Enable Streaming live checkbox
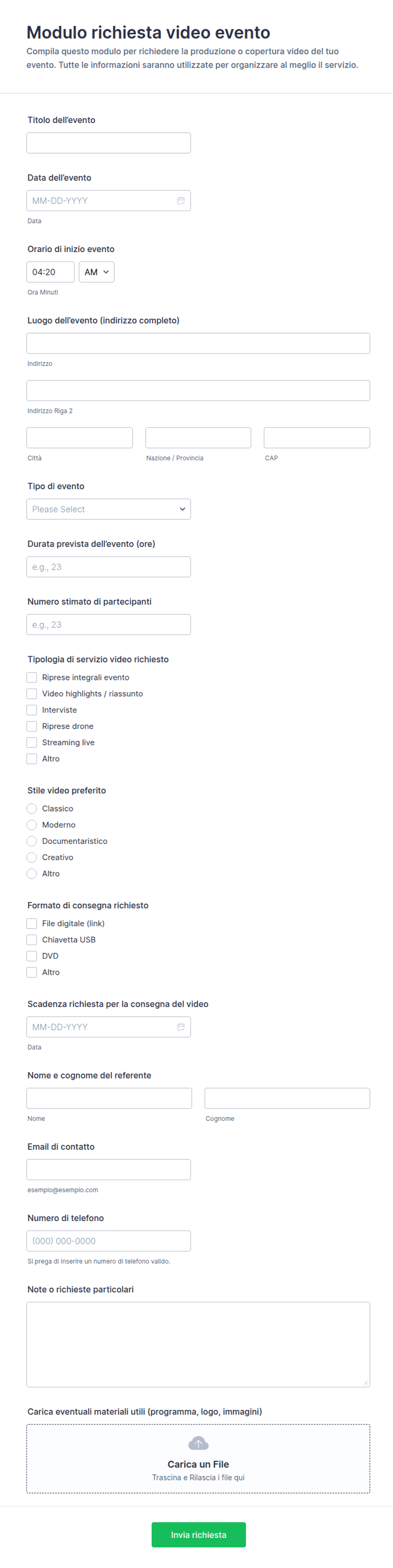The width and height of the screenshot is (393, 1568). tap(32, 743)
